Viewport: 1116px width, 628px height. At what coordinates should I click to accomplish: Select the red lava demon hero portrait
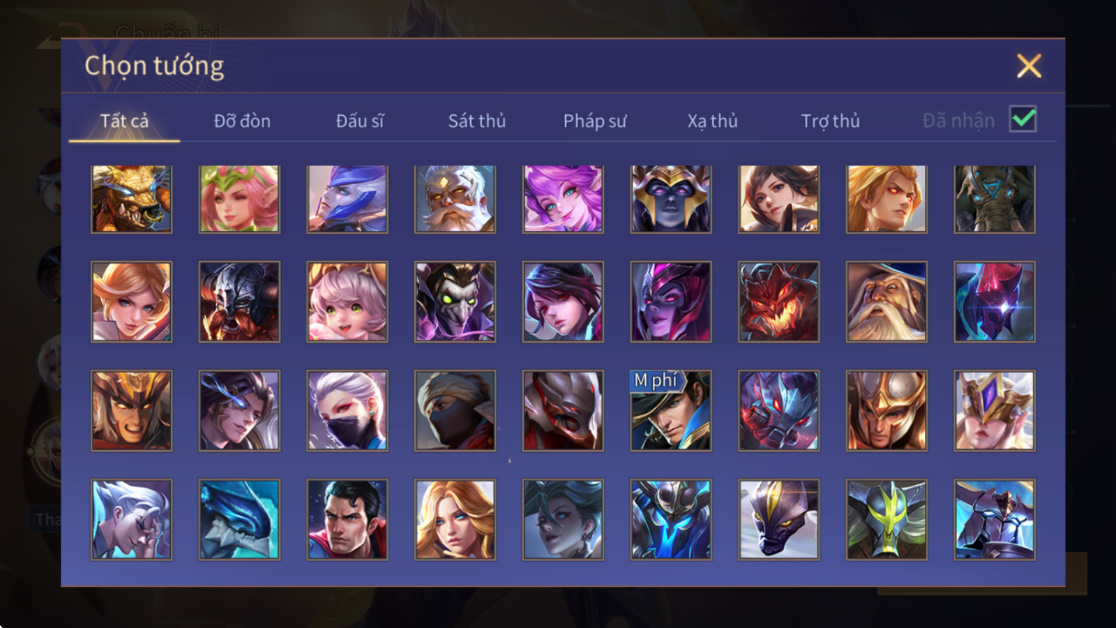point(779,301)
